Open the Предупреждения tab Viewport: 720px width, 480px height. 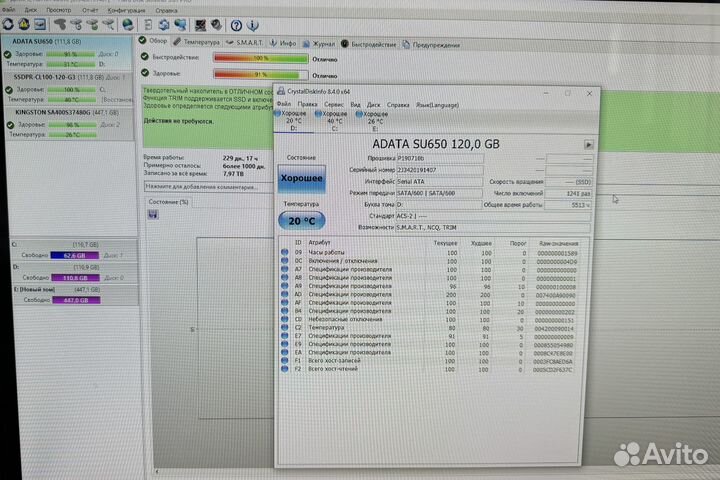431,45
